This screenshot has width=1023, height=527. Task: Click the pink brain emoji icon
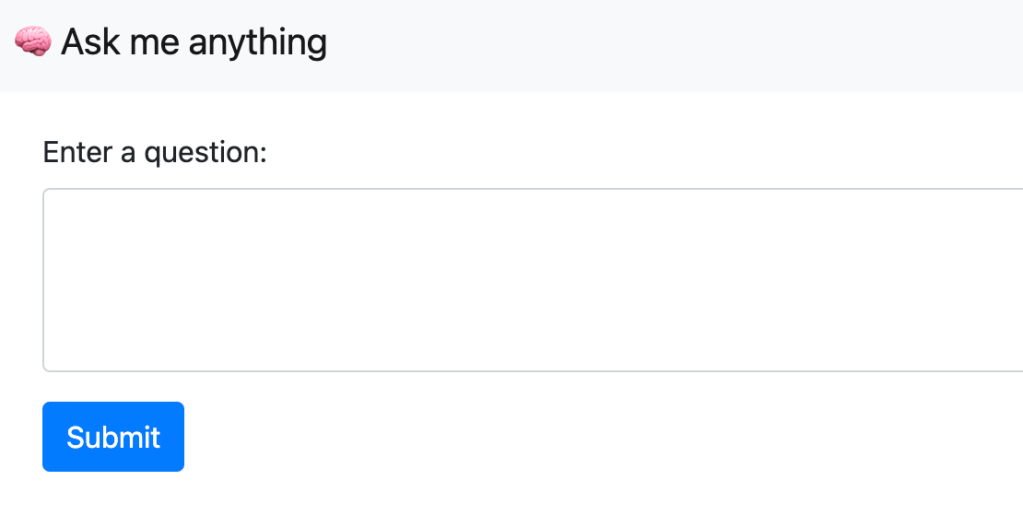[33, 42]
